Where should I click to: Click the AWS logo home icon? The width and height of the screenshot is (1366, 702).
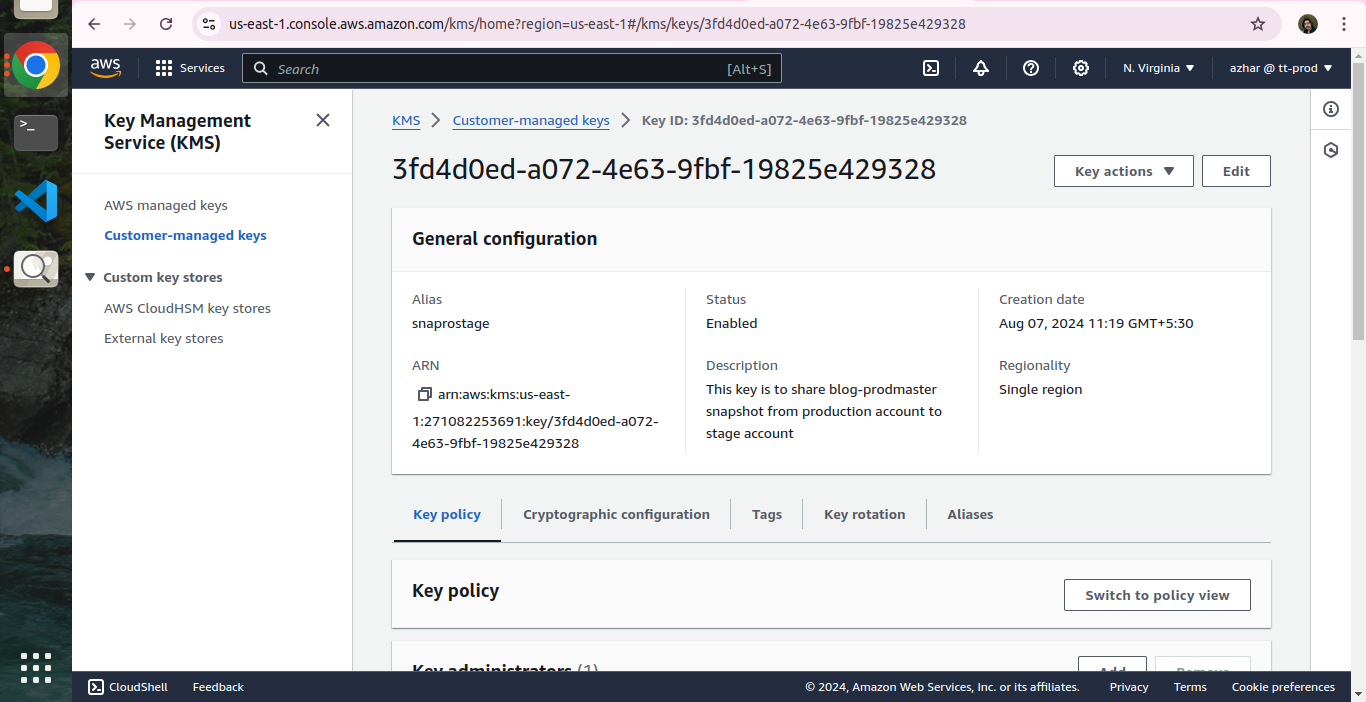coord(105,68)
